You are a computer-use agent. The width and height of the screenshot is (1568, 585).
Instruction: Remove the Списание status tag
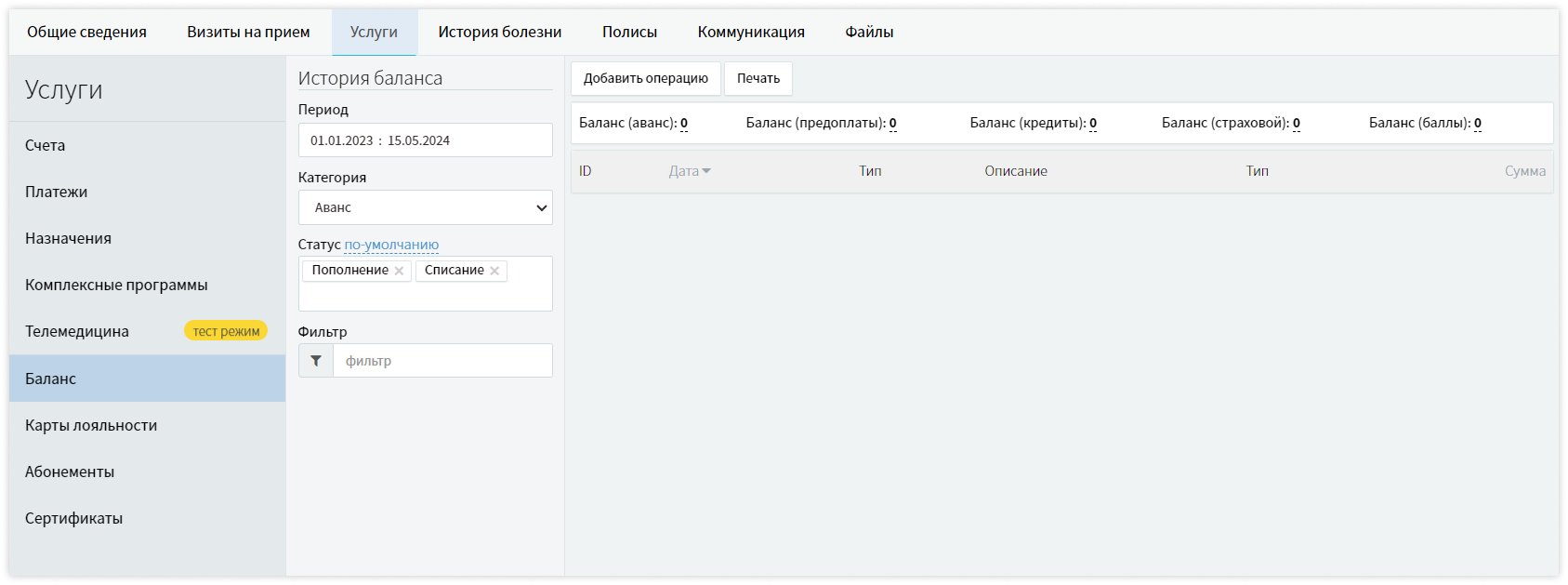click(494, 271)
